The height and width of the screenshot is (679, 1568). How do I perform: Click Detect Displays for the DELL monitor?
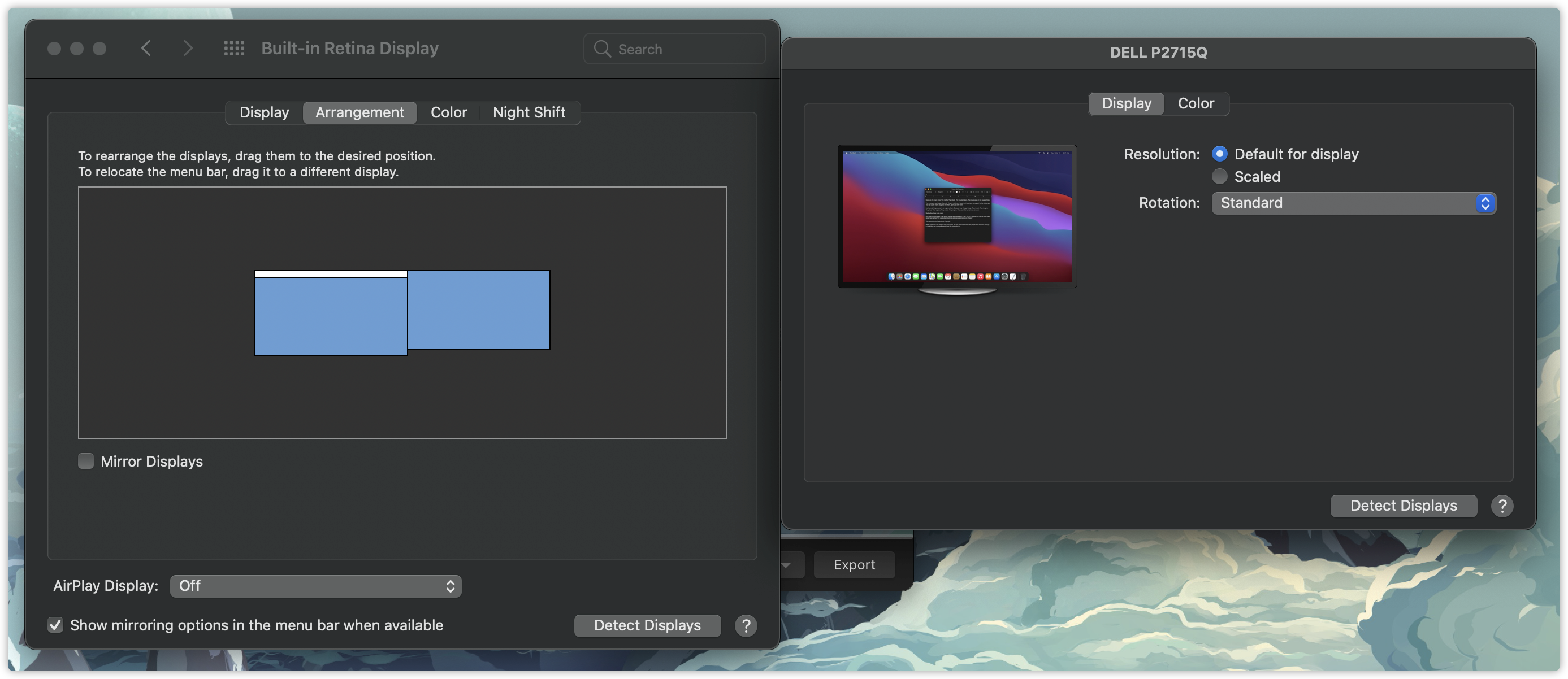[1403, 506]
